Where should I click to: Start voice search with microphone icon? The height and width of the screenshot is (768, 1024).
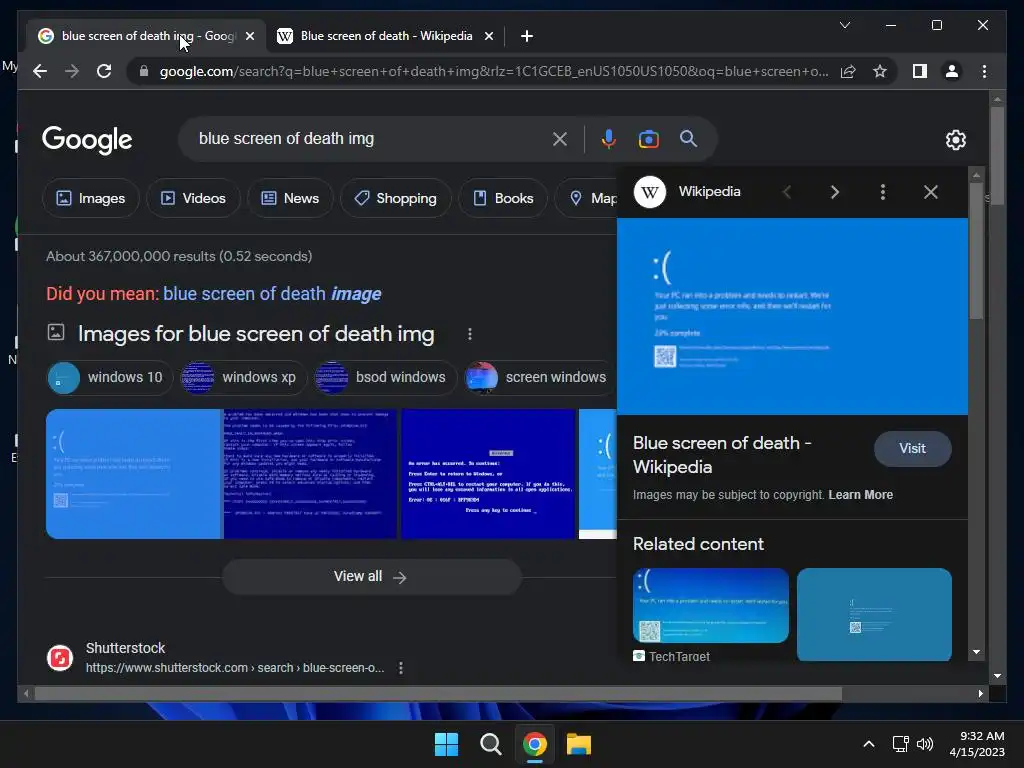coord(608,139)
